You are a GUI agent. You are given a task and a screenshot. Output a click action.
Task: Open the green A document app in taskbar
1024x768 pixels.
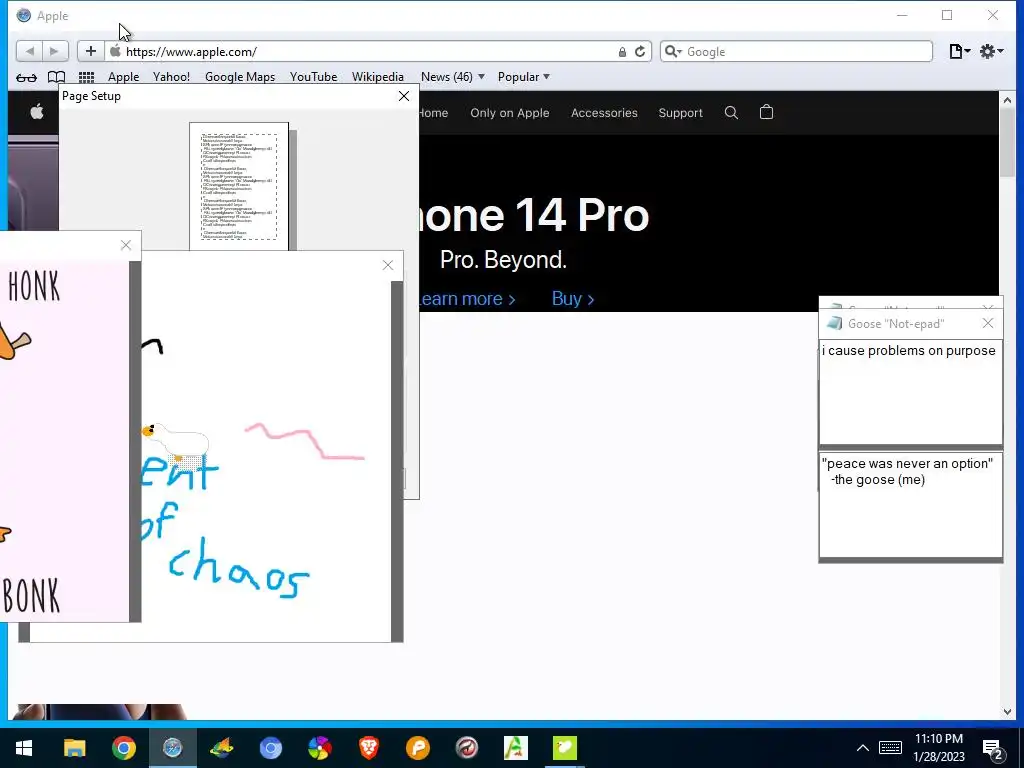(516, 748)
